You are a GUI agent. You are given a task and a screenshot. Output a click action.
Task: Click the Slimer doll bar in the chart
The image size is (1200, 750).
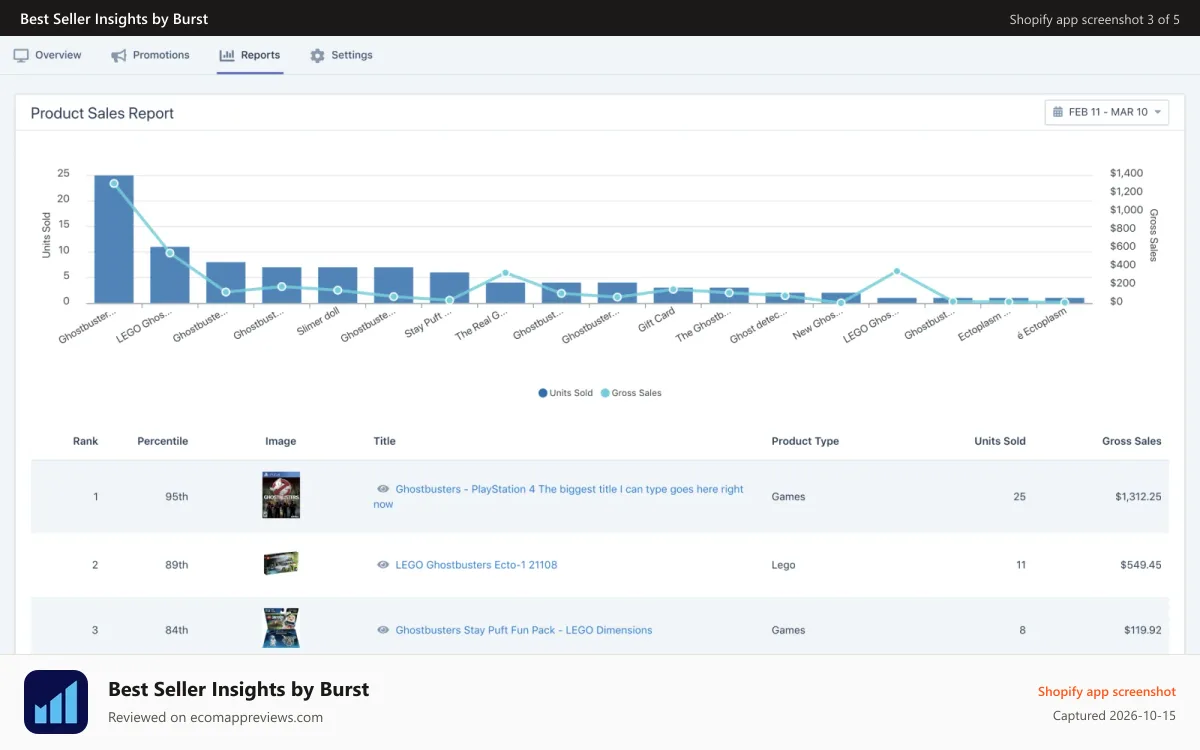pos(338,285)
